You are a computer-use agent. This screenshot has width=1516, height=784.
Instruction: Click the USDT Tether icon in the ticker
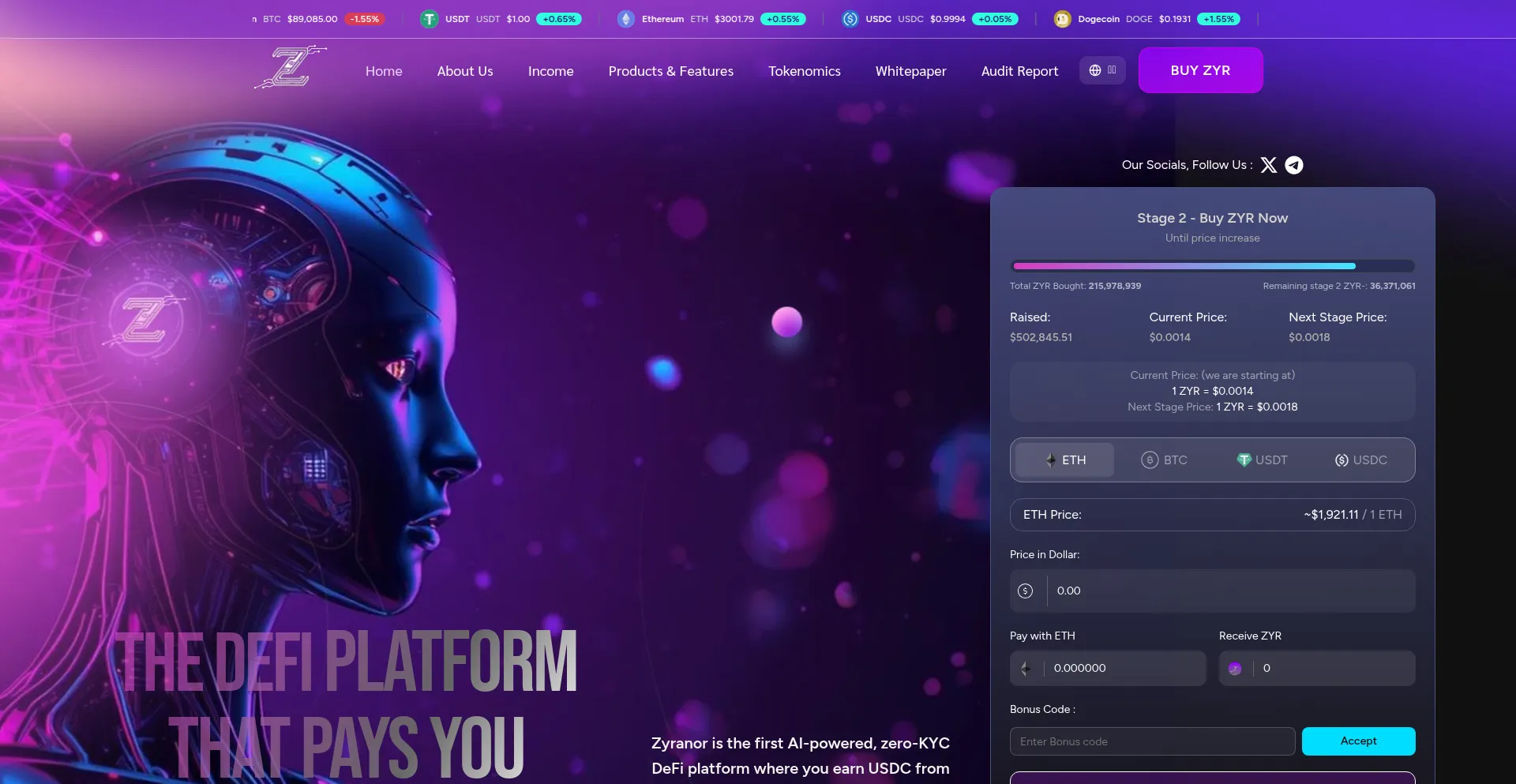430,19
